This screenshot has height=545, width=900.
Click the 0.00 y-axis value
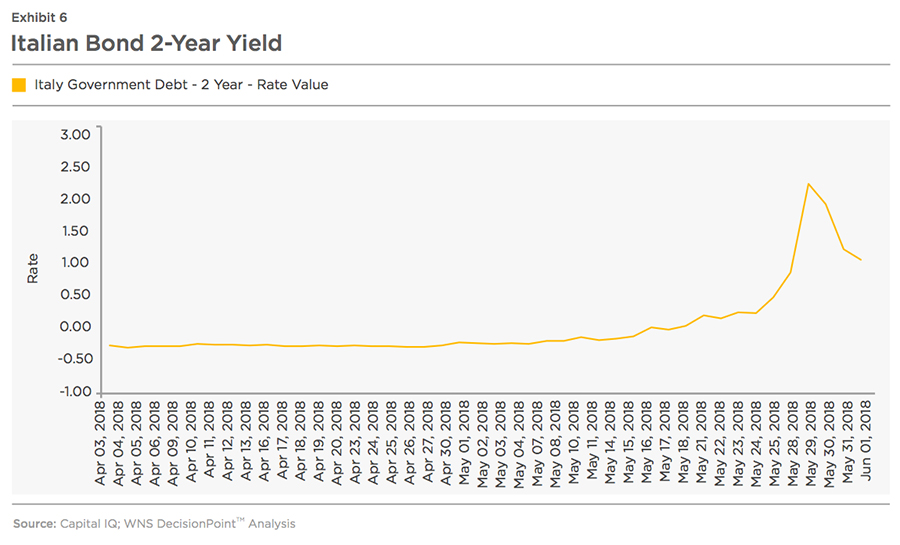[75, 327]
